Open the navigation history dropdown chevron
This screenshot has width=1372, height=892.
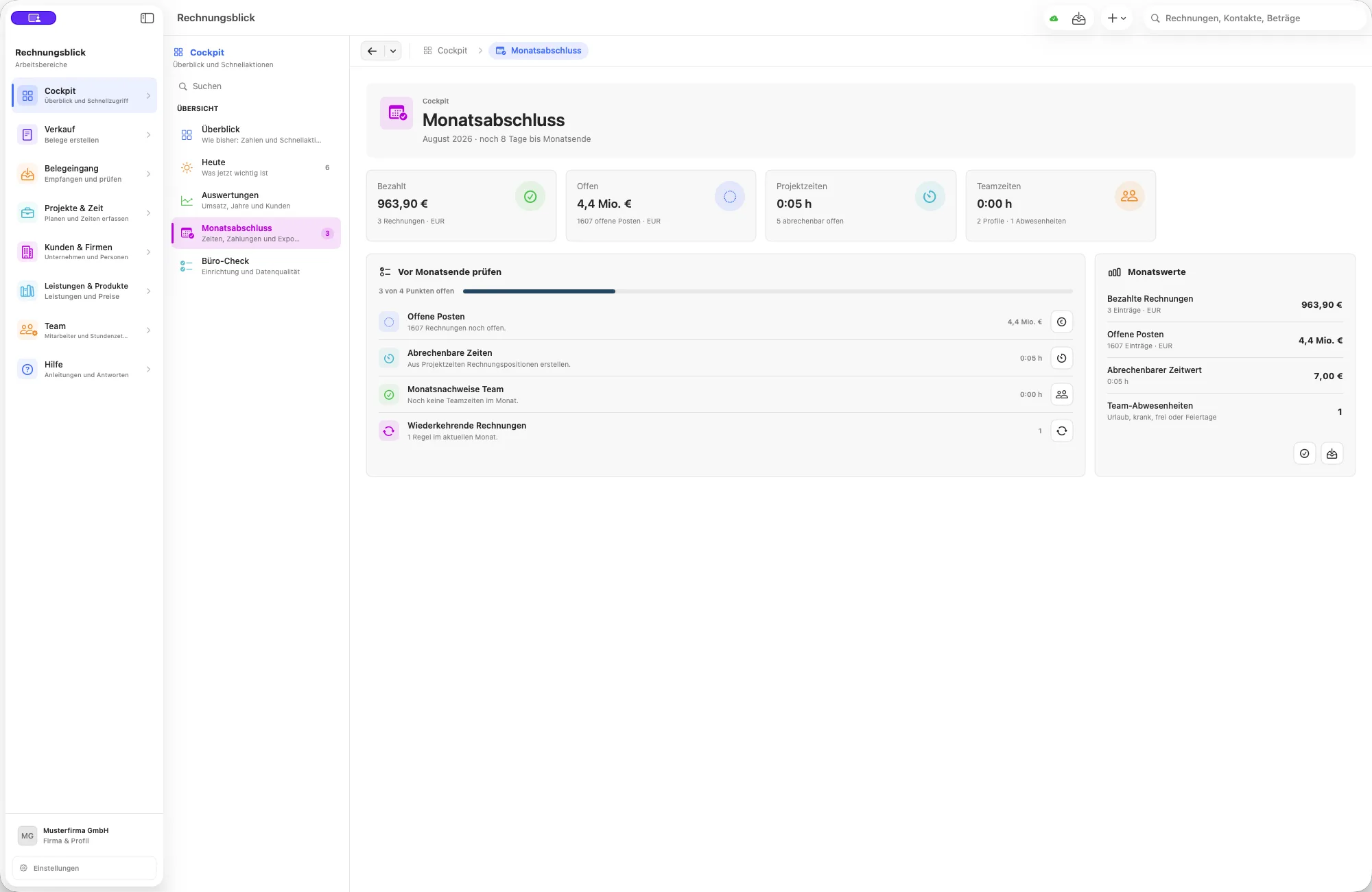pos(393,51)
